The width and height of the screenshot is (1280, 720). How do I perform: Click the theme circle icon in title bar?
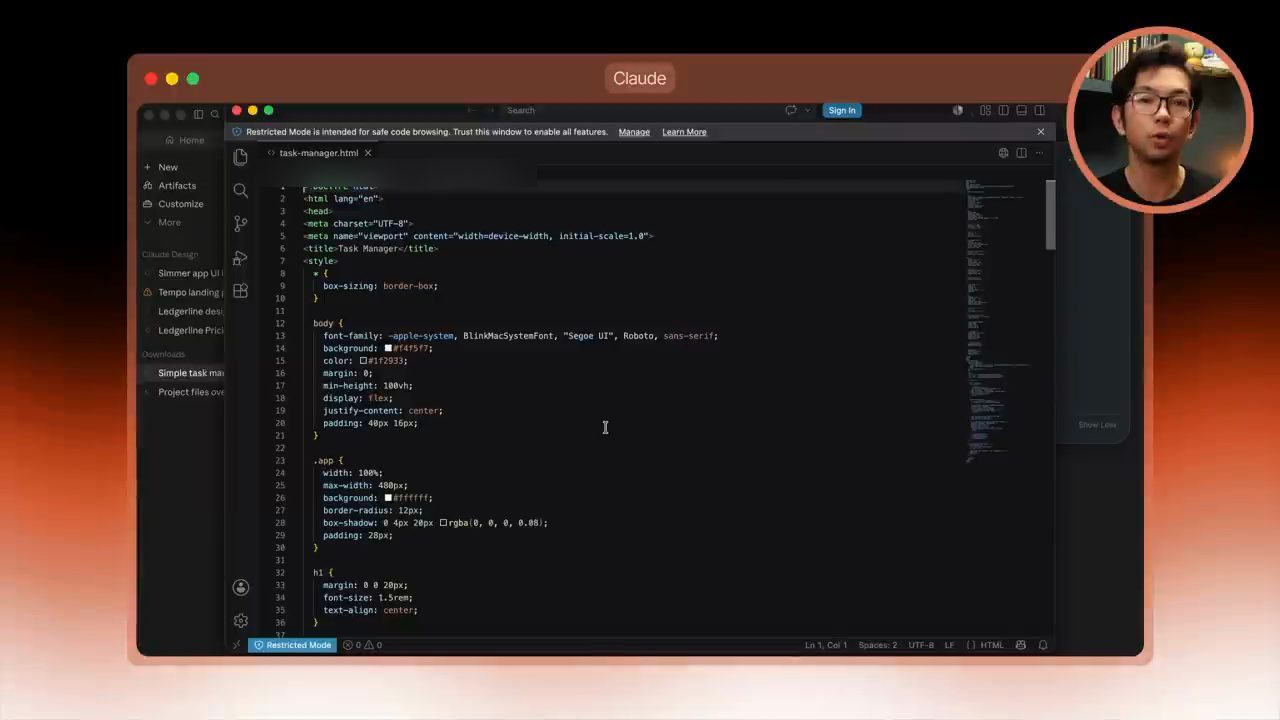[957, 110]
